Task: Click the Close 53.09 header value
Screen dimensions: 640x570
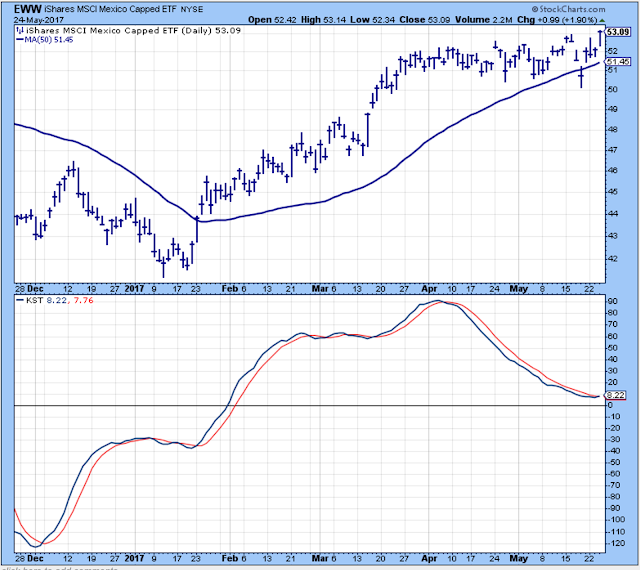Action: (x=424, y=20)
